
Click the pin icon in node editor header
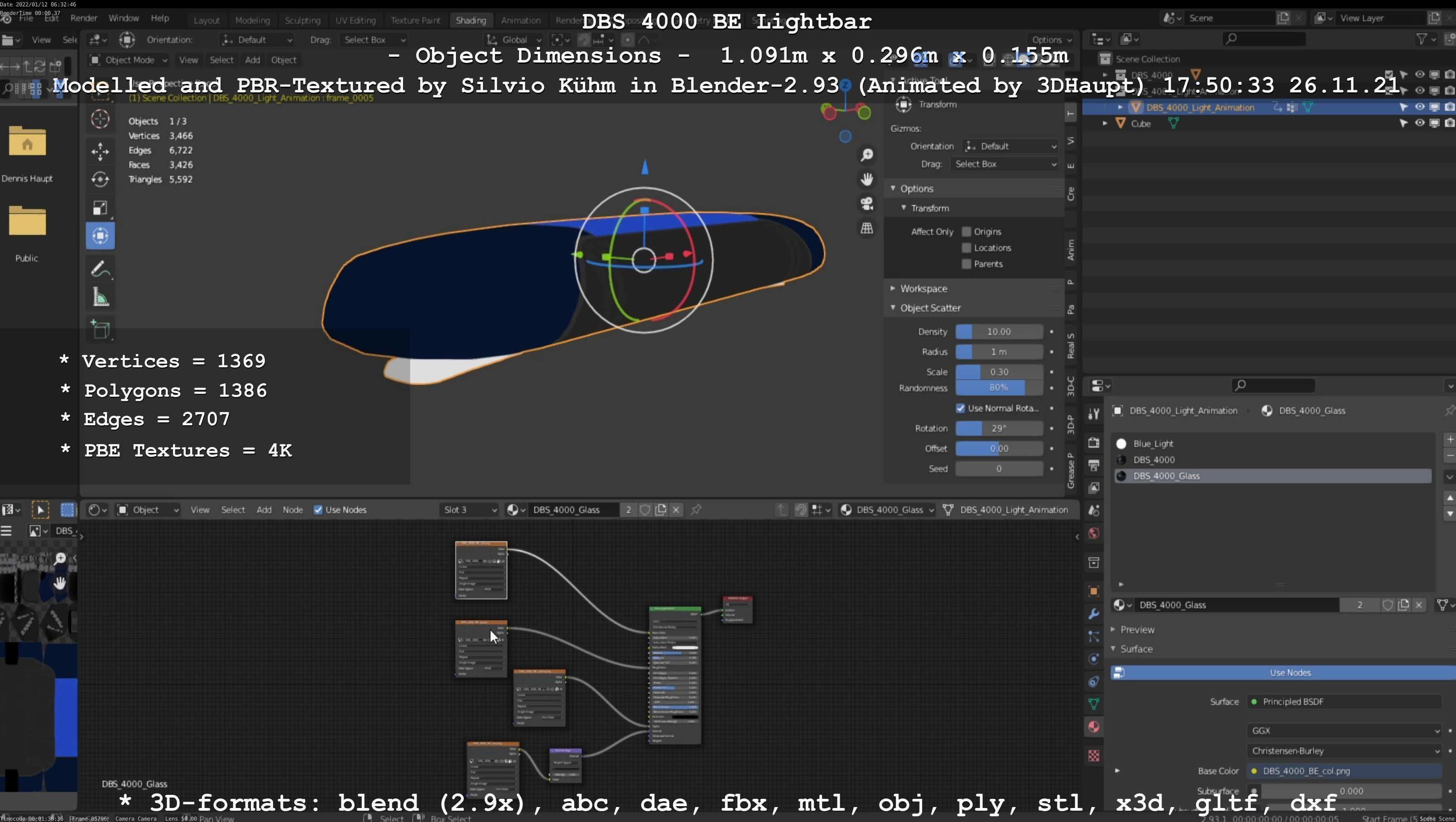696,510
